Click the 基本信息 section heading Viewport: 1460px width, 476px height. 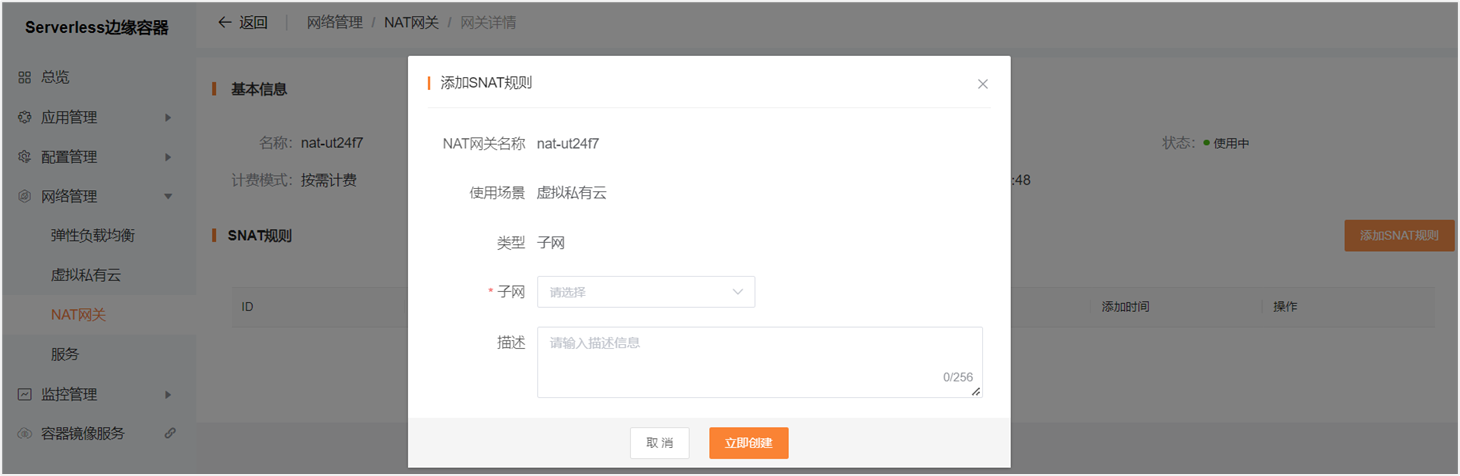pos(259,89)
